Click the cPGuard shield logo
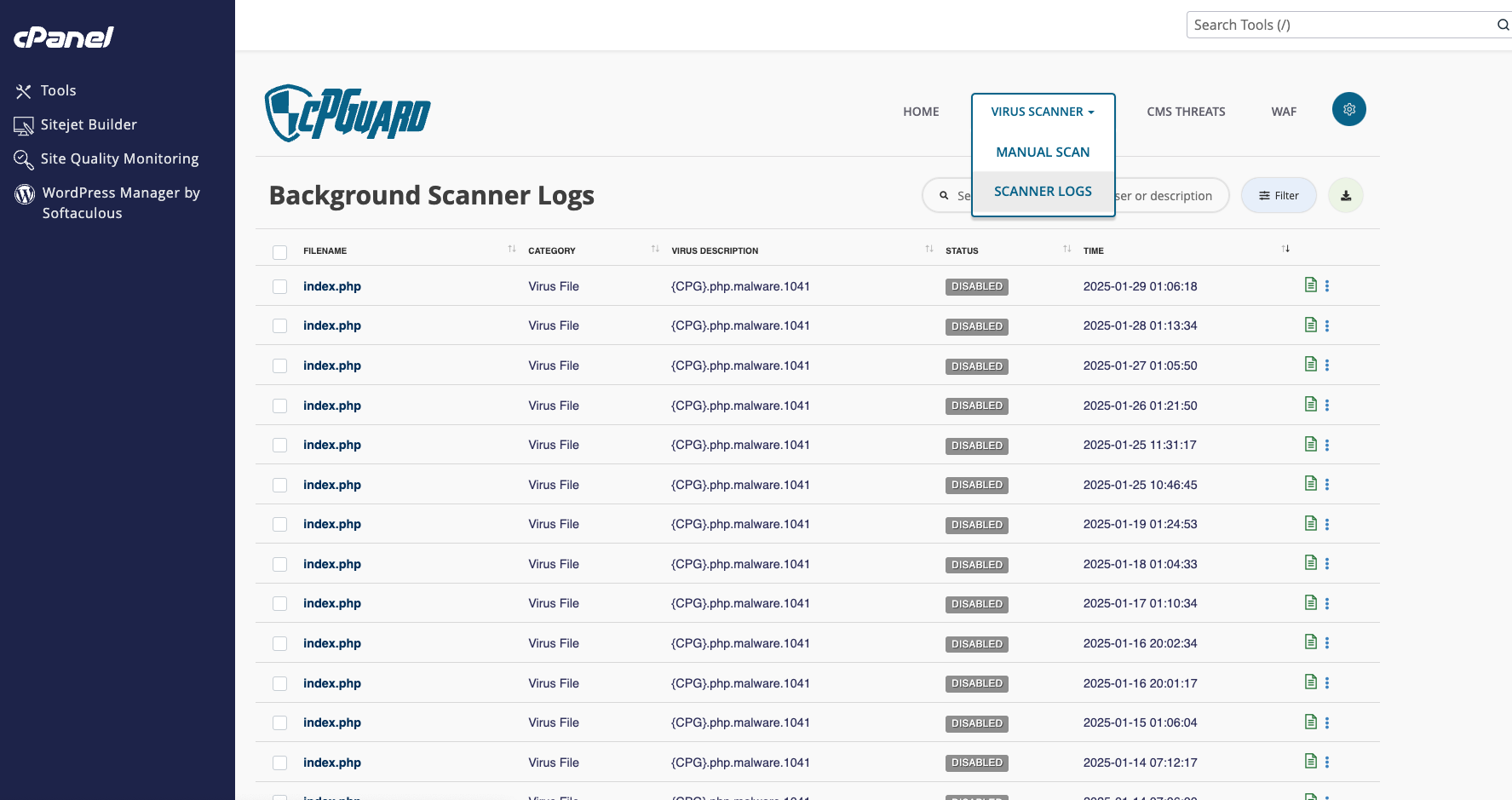 point(348,112)
